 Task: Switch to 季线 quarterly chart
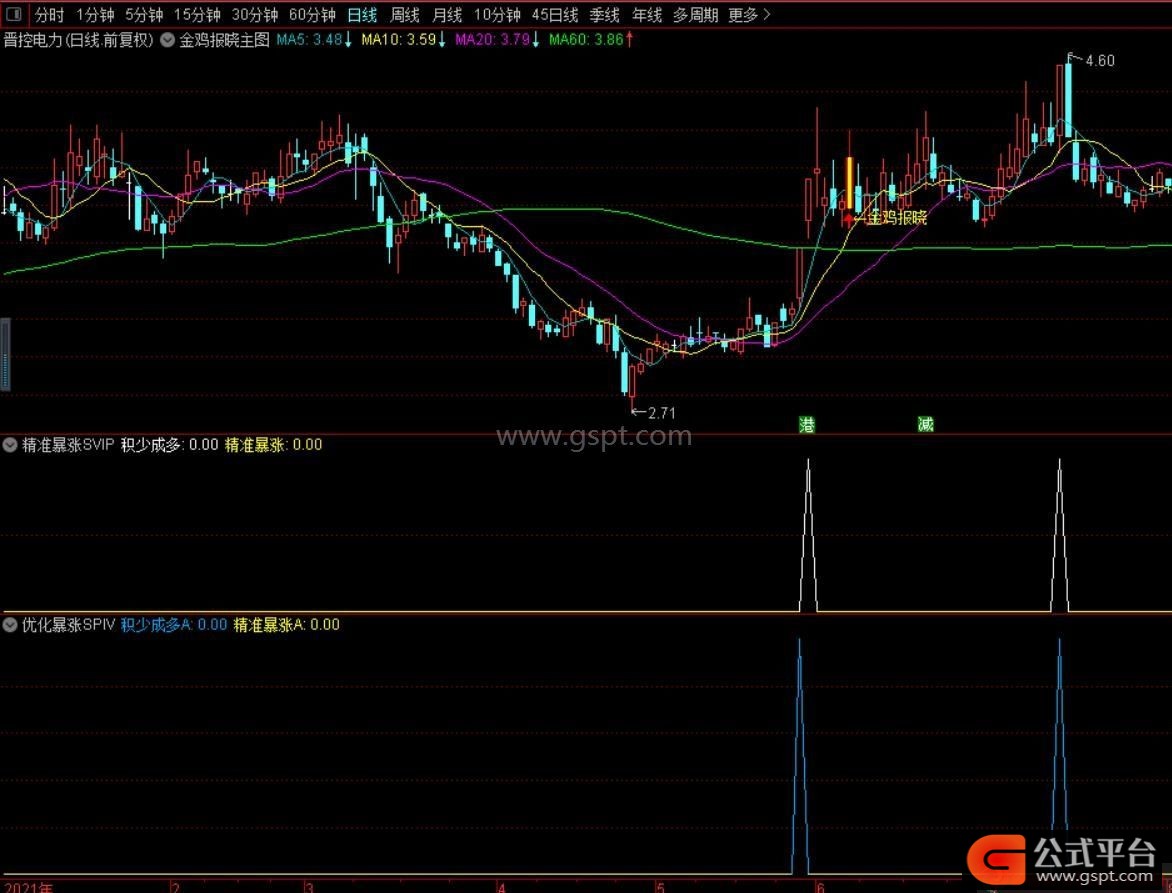tap(604, 15)
